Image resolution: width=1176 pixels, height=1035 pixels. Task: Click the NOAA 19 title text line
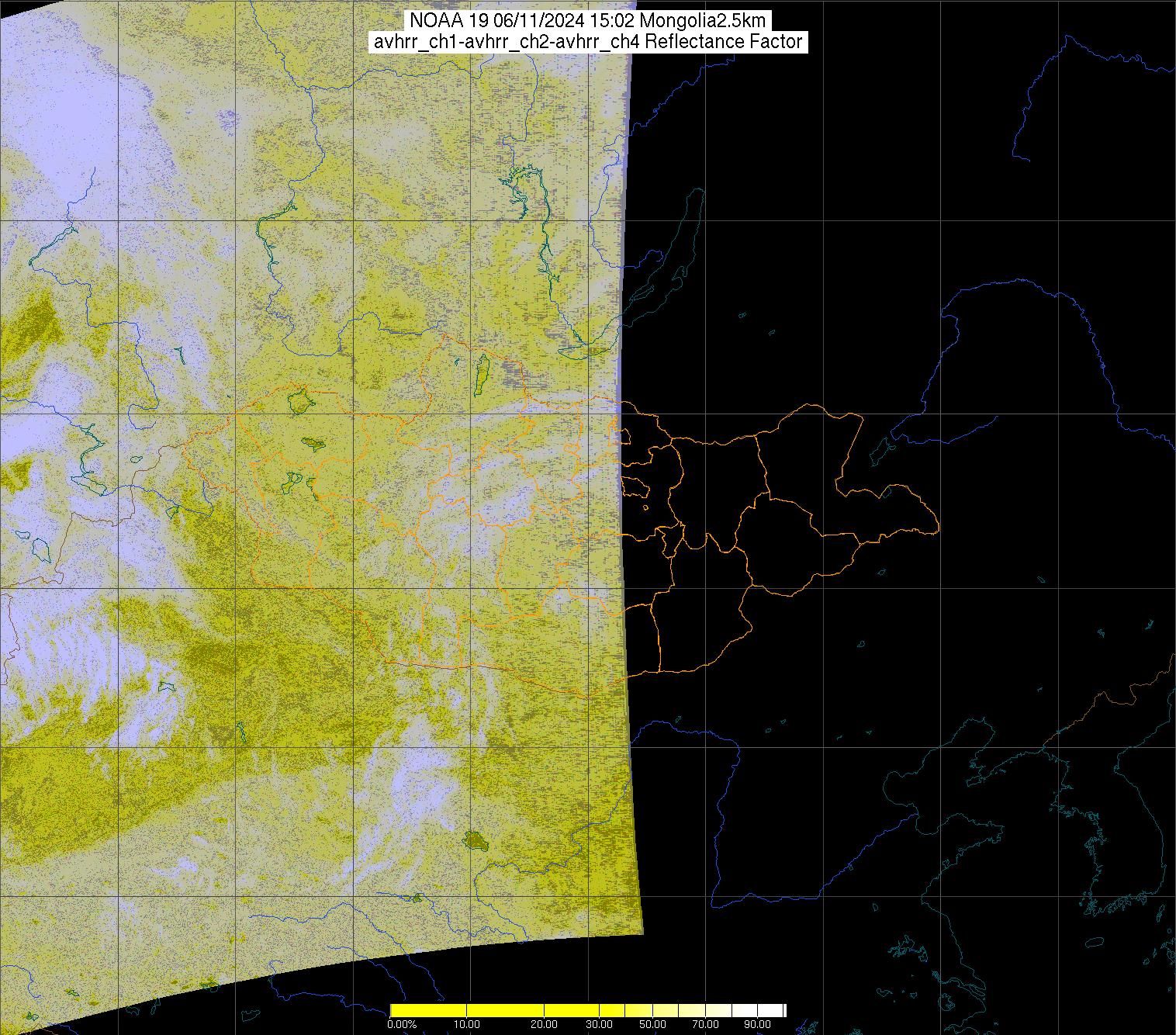pos(587,21)
